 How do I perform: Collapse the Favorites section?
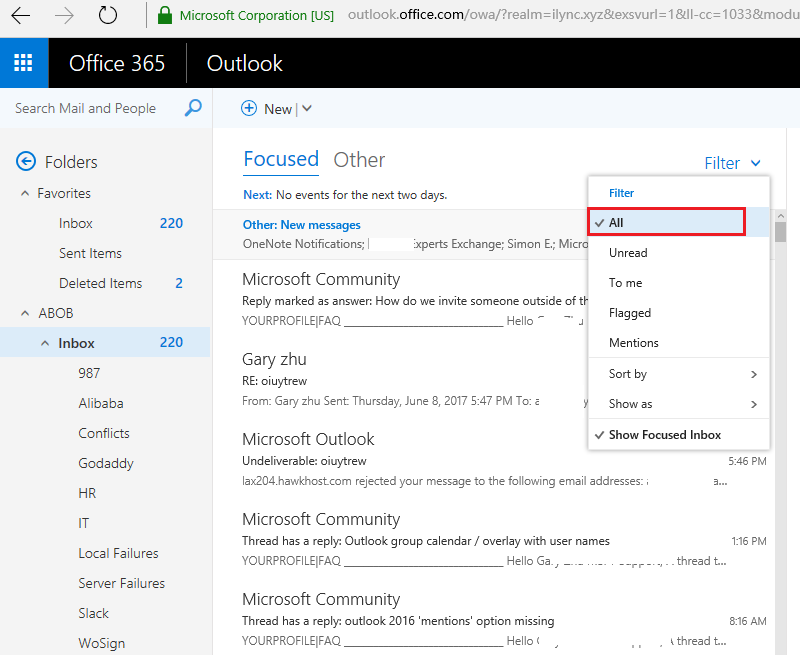27,192
